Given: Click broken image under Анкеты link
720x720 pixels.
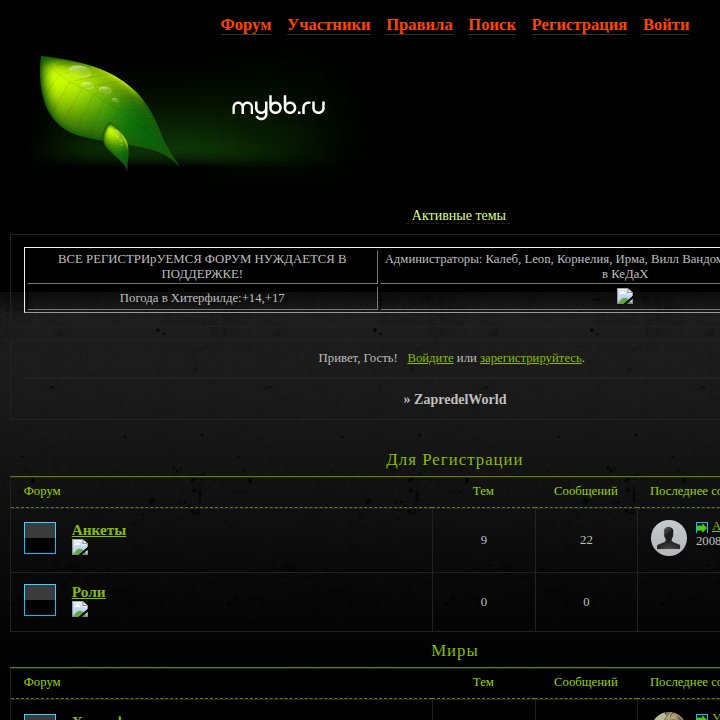Looking at the screenshot, I should (80, 547).
